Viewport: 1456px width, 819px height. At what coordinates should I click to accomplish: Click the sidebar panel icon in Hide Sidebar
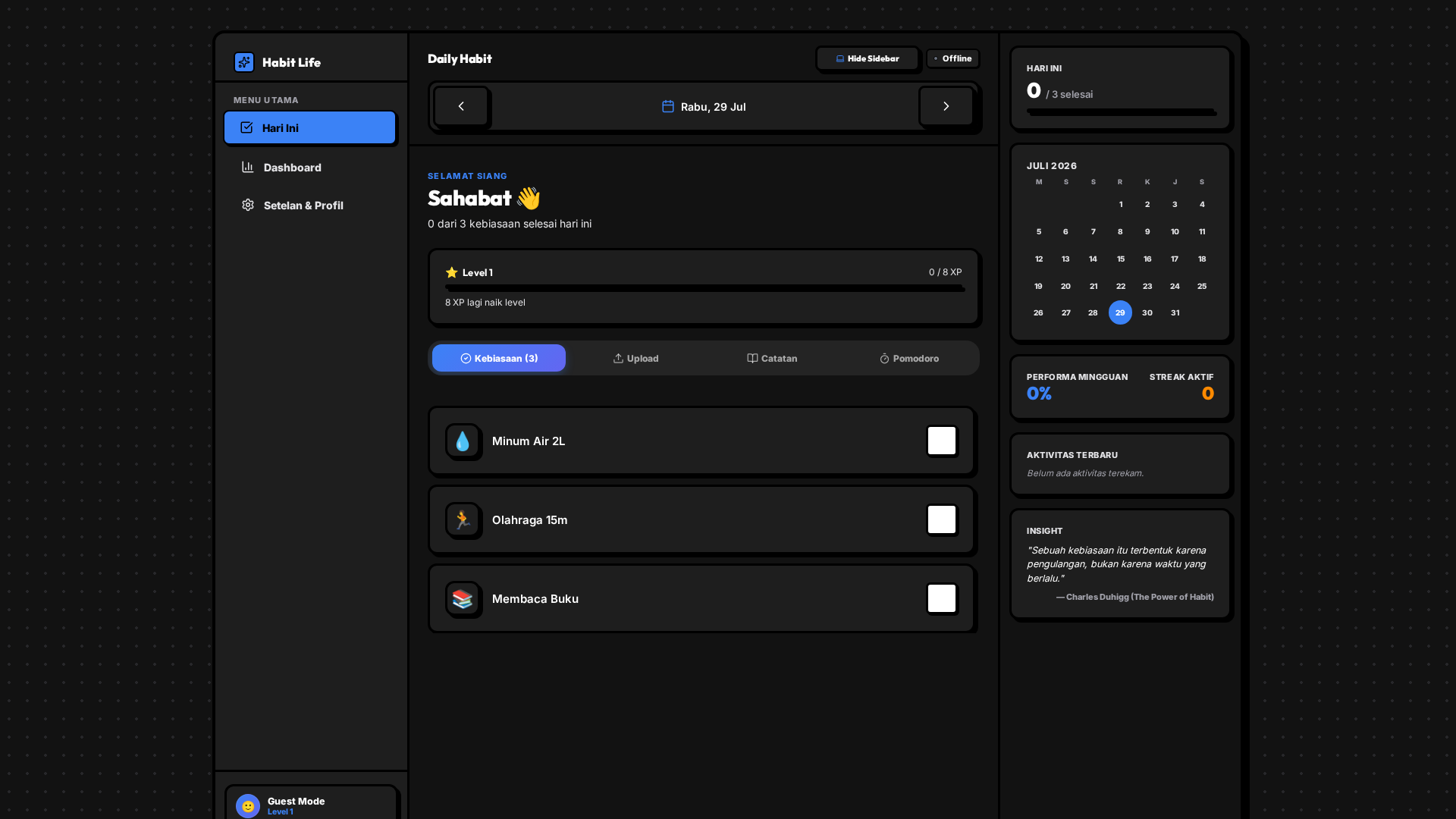tap(840, 58)
